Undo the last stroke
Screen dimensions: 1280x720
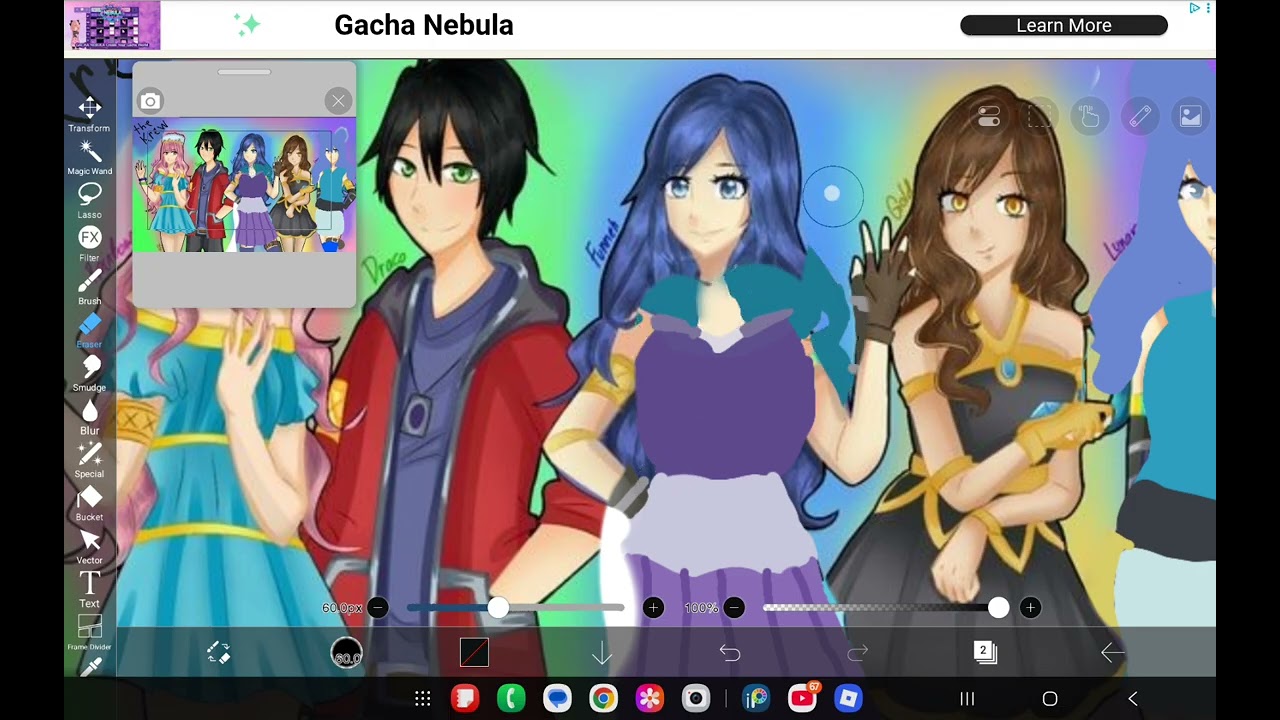click(x=730, y=653)
